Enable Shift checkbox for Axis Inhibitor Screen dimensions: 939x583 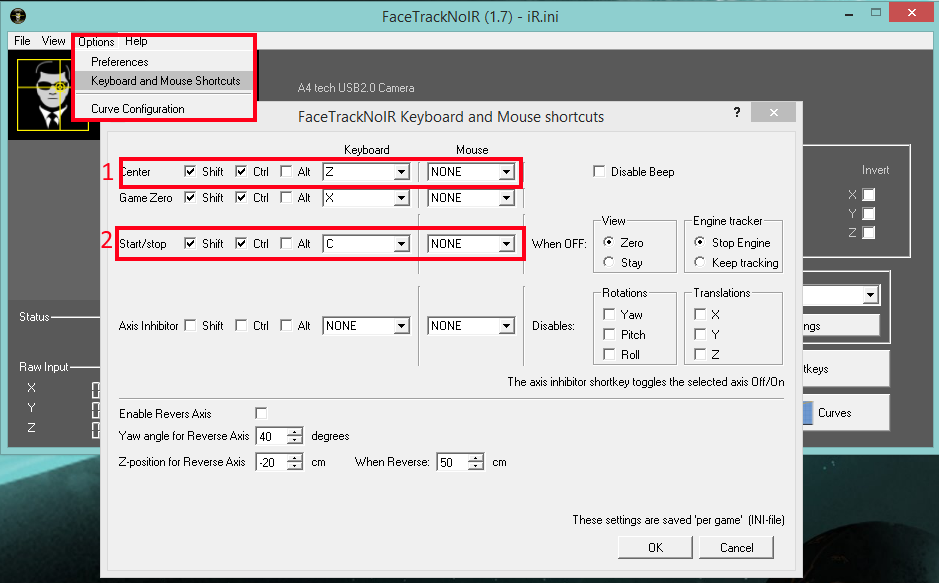pos(190,326)
